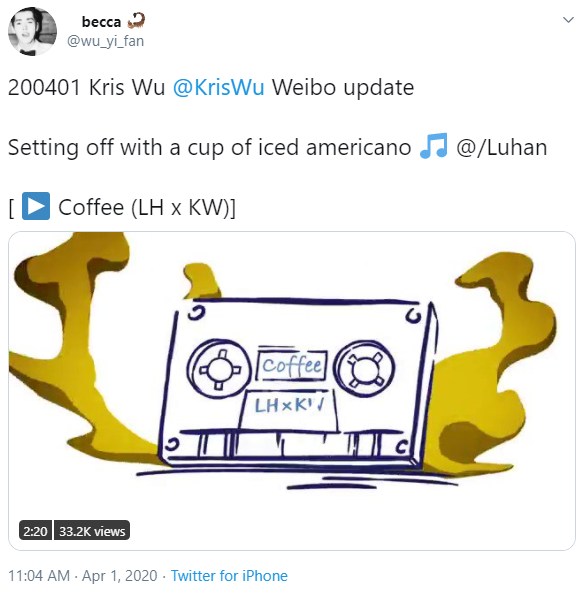The image size is (579, 597).
Task: Open the @wu_yi_fan handle
Action: [105, 41]
